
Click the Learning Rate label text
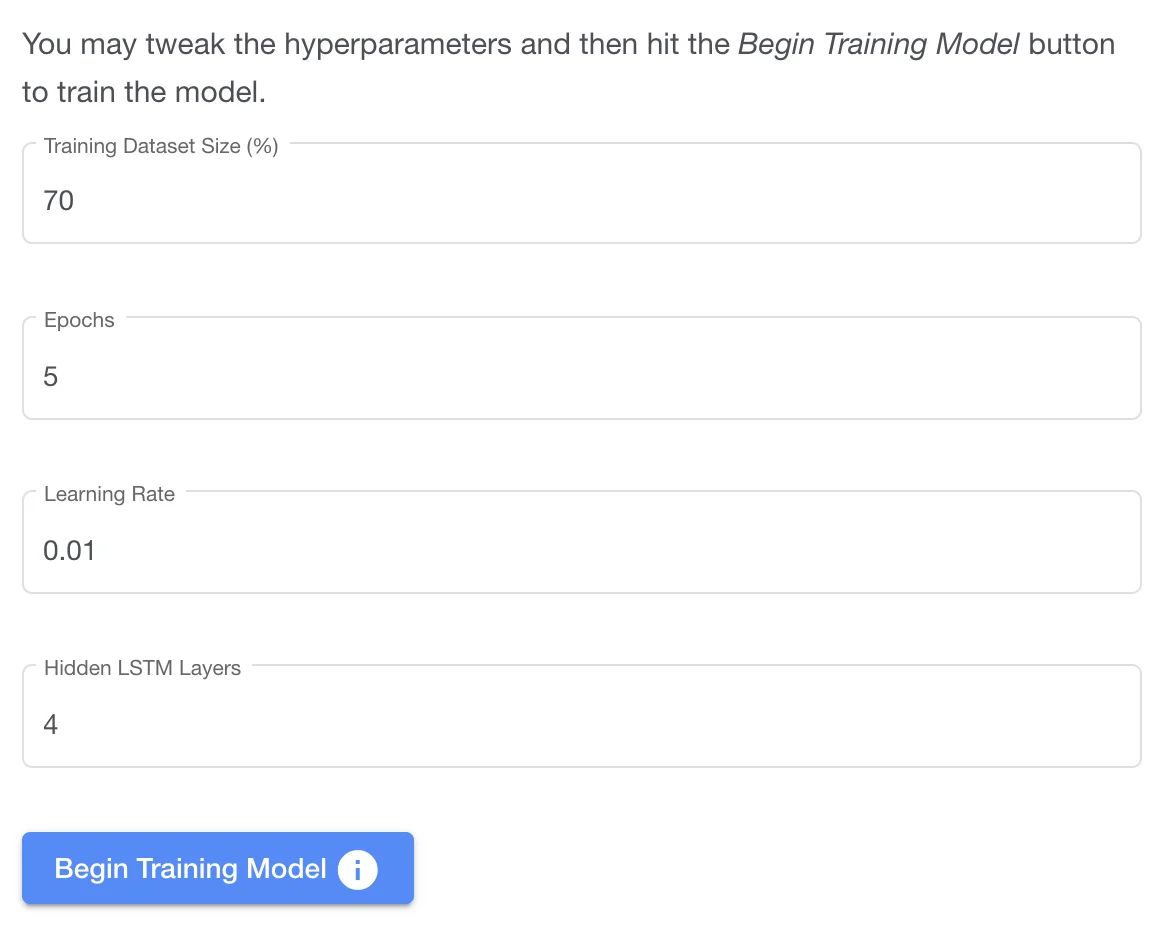tap(109, 494)
